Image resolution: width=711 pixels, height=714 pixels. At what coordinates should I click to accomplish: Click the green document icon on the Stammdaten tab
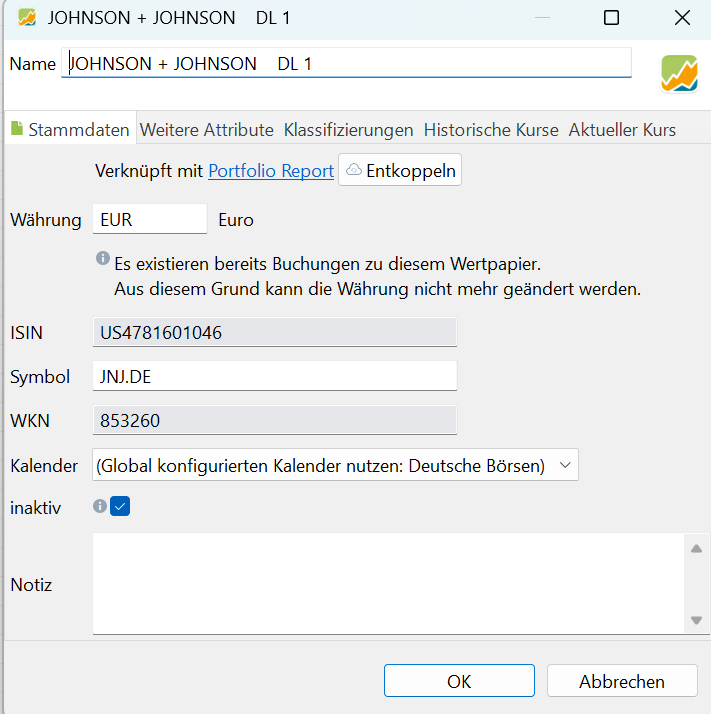point(17,128)
